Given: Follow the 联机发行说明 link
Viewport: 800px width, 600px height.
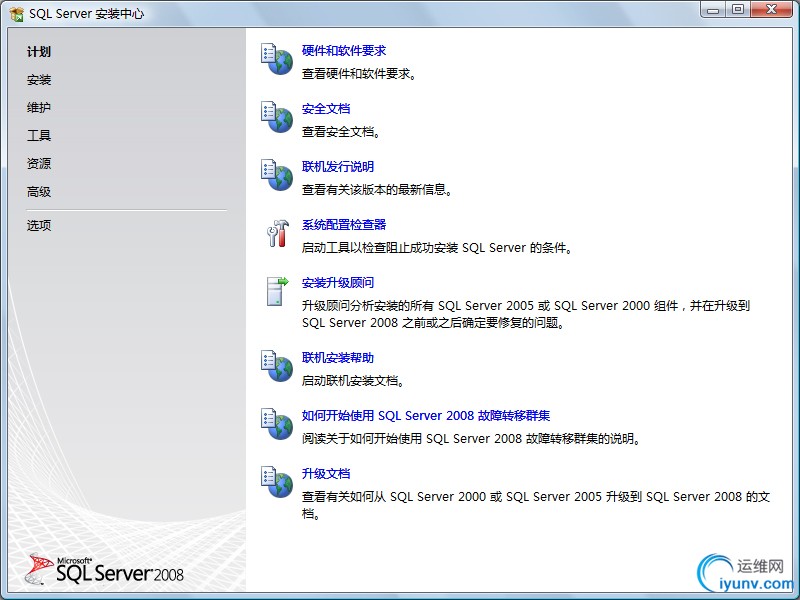Looking at the screenshot, I should point(338,167).
